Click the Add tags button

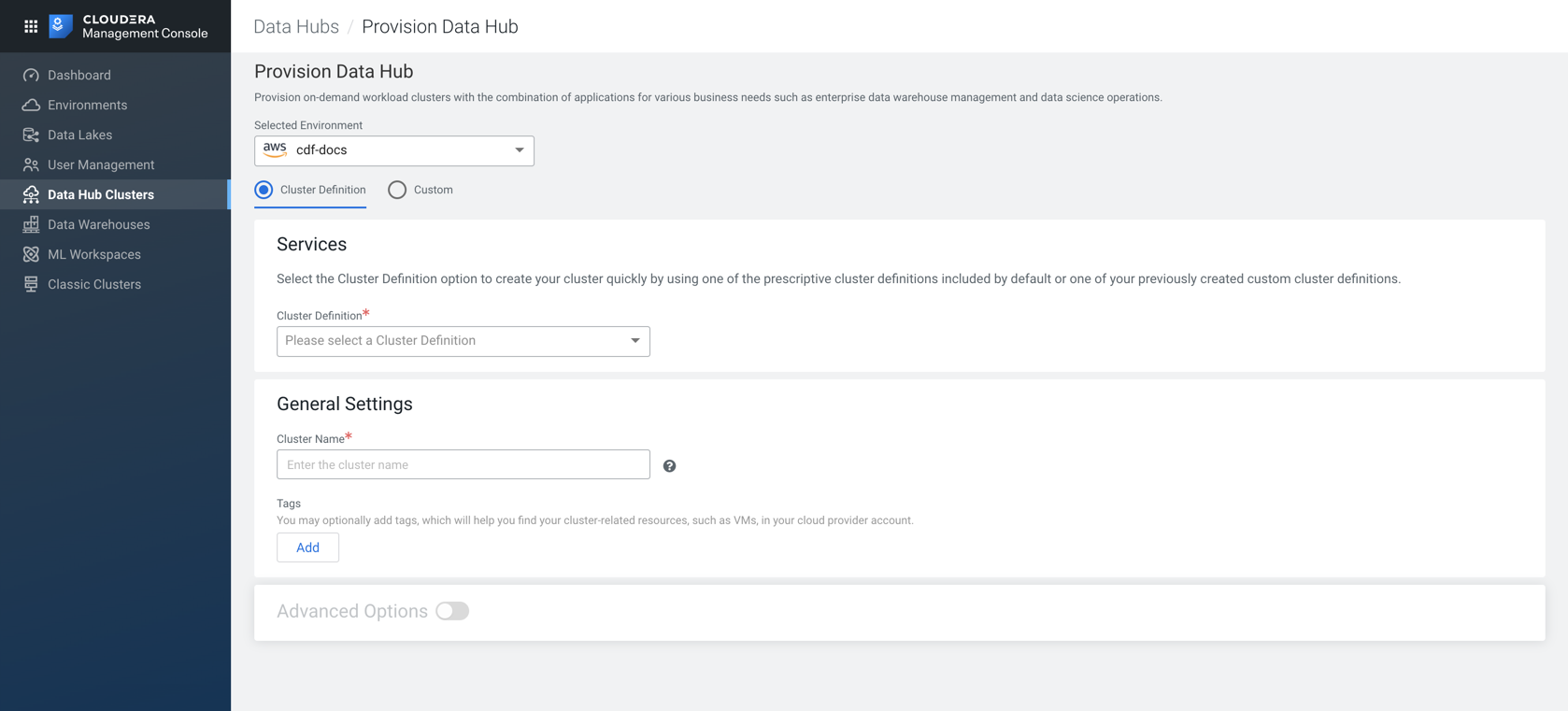point(307,547)
